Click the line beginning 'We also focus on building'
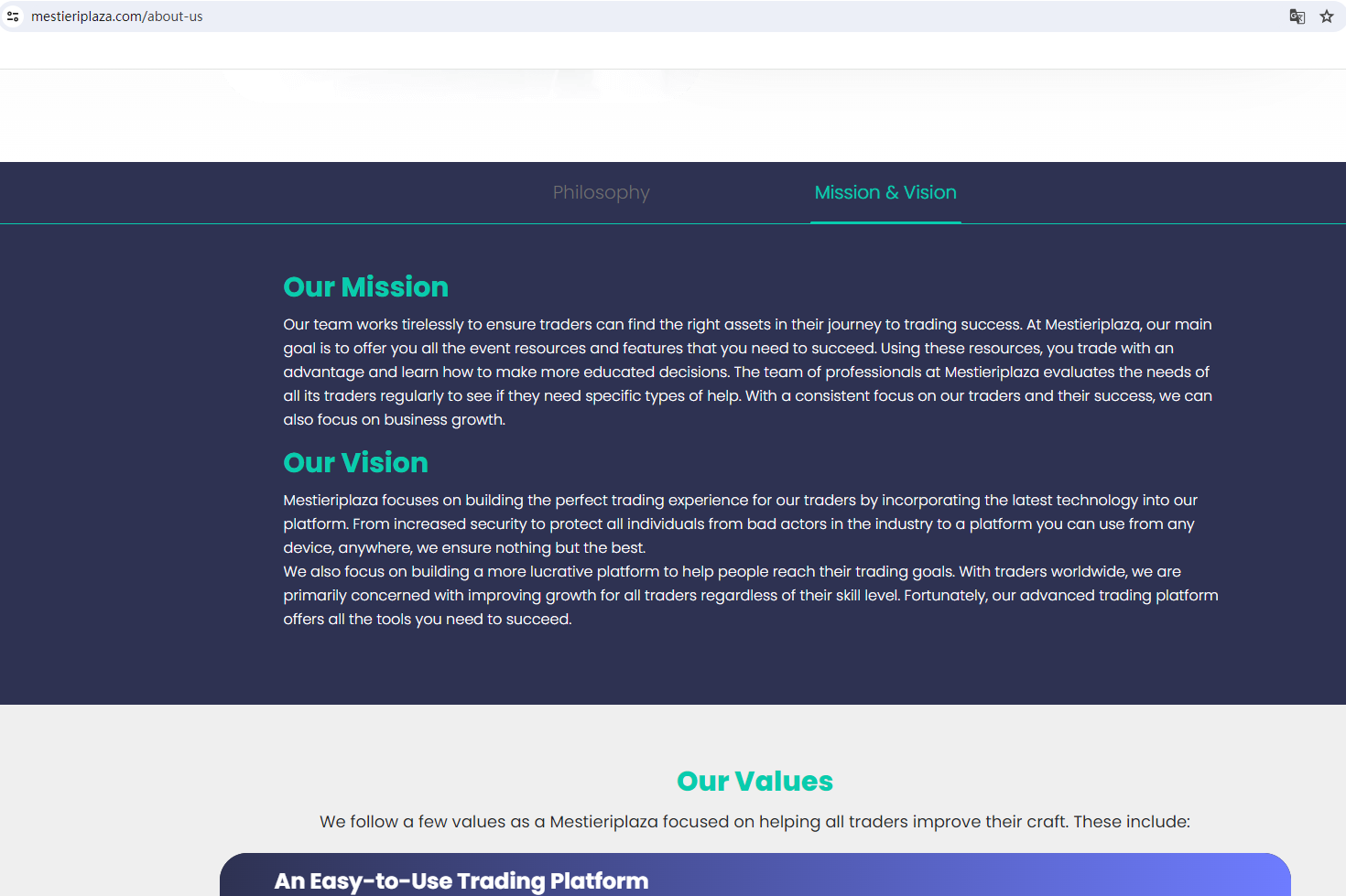Image resolution: width=1346 pixels, height=896 pixels. coord(733,571)
